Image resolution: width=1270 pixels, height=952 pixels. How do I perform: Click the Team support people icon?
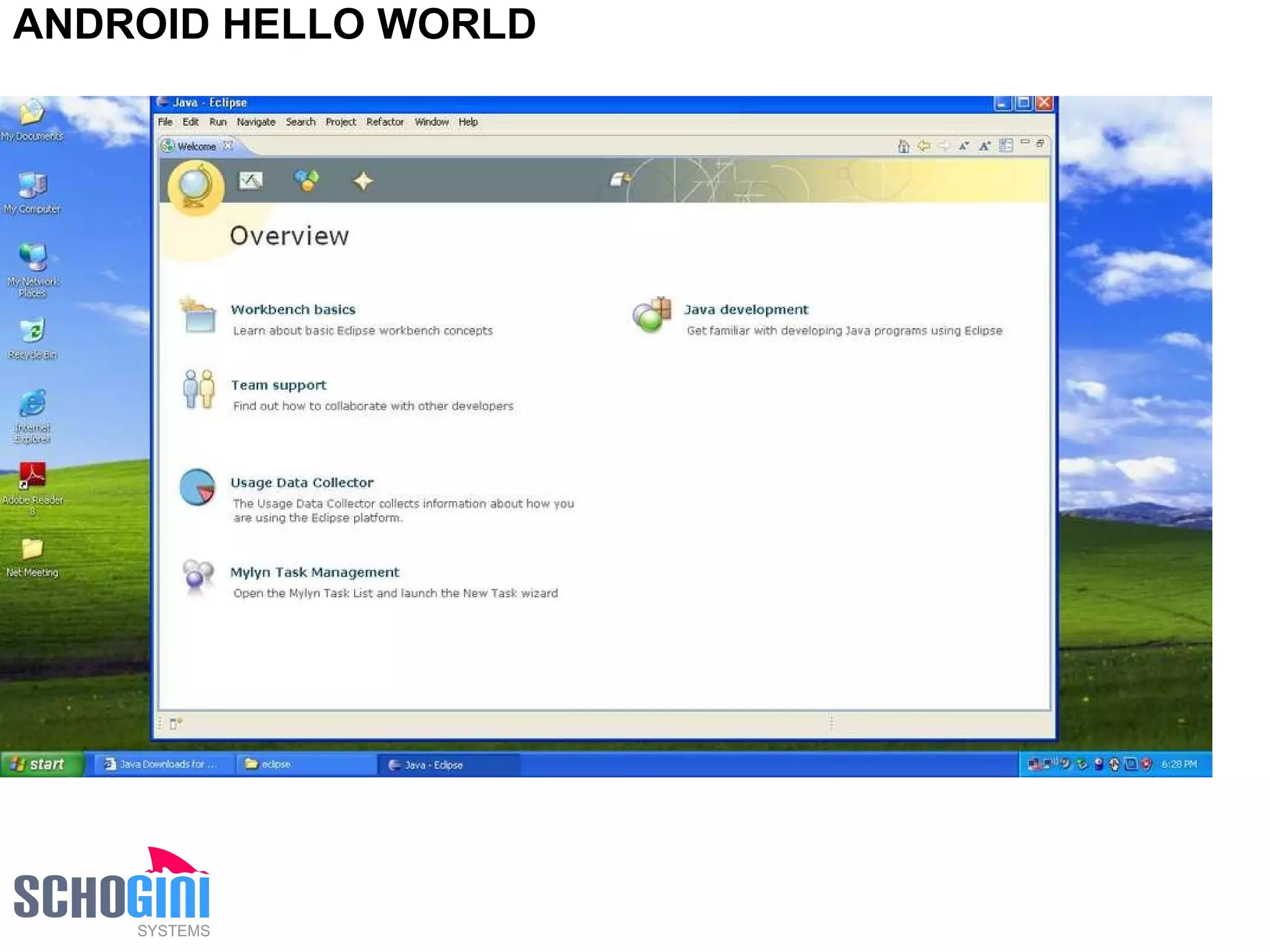coord(198,390)
